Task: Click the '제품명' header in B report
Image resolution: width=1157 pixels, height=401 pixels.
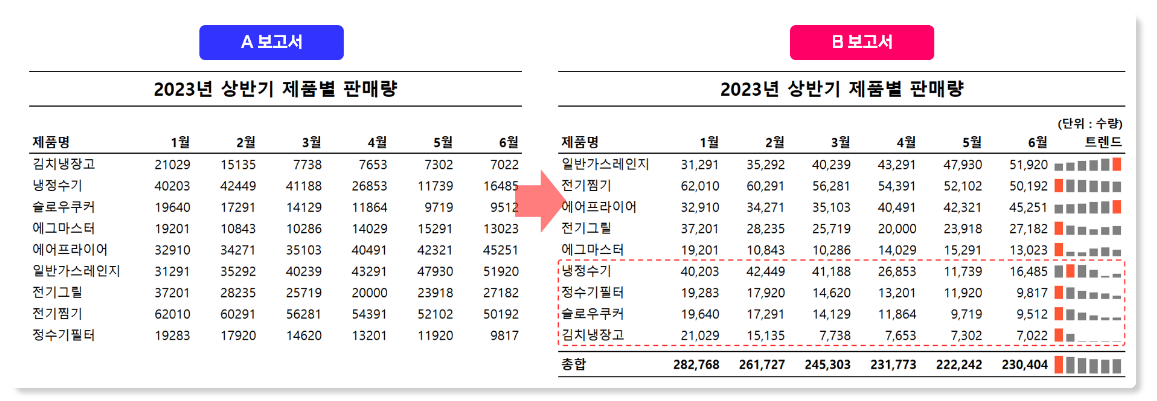Action: (580, 142)
